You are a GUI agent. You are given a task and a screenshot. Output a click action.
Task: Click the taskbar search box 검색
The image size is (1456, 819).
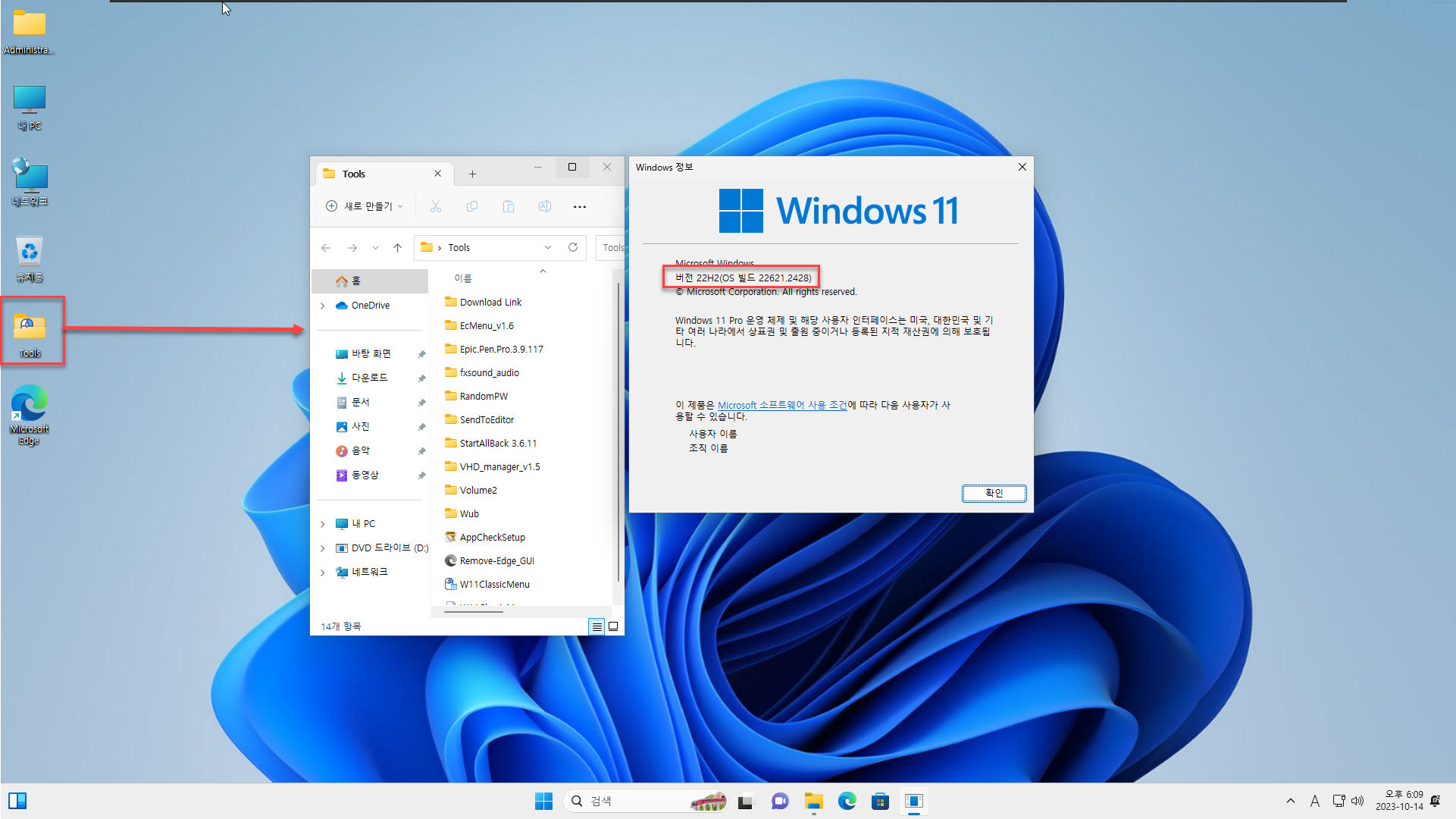tap(646, 801)
